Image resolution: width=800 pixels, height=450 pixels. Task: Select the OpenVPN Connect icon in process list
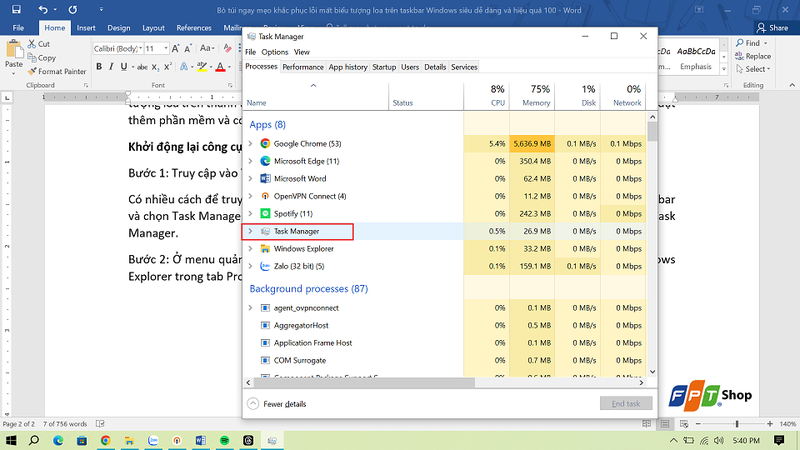[265, 196]
